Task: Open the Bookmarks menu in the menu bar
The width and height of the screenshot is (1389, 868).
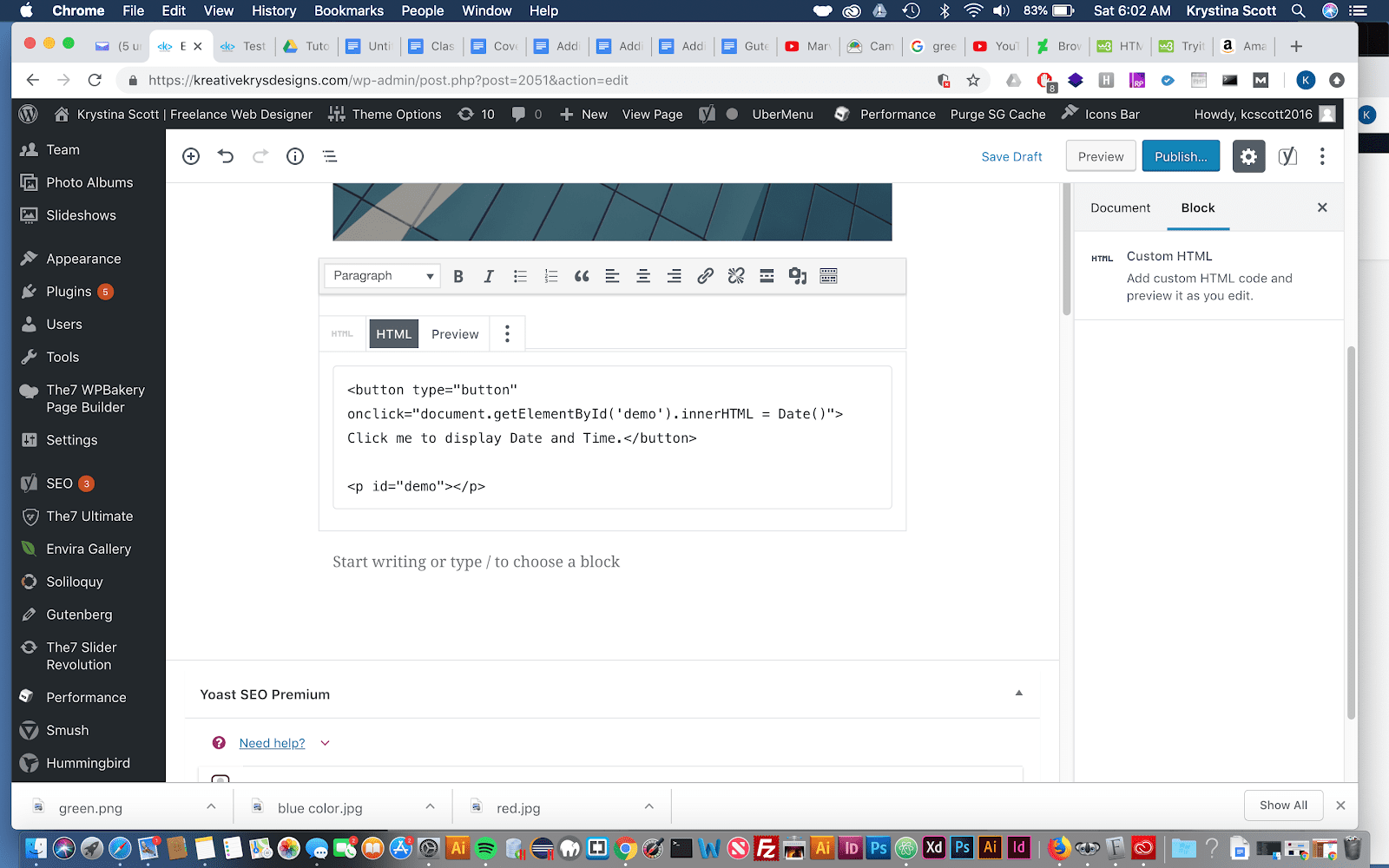Action: (x=349, y=10)
